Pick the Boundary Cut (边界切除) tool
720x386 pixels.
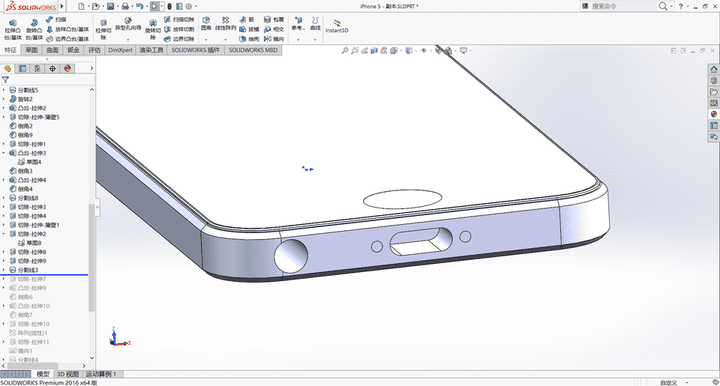click(179, 39)
